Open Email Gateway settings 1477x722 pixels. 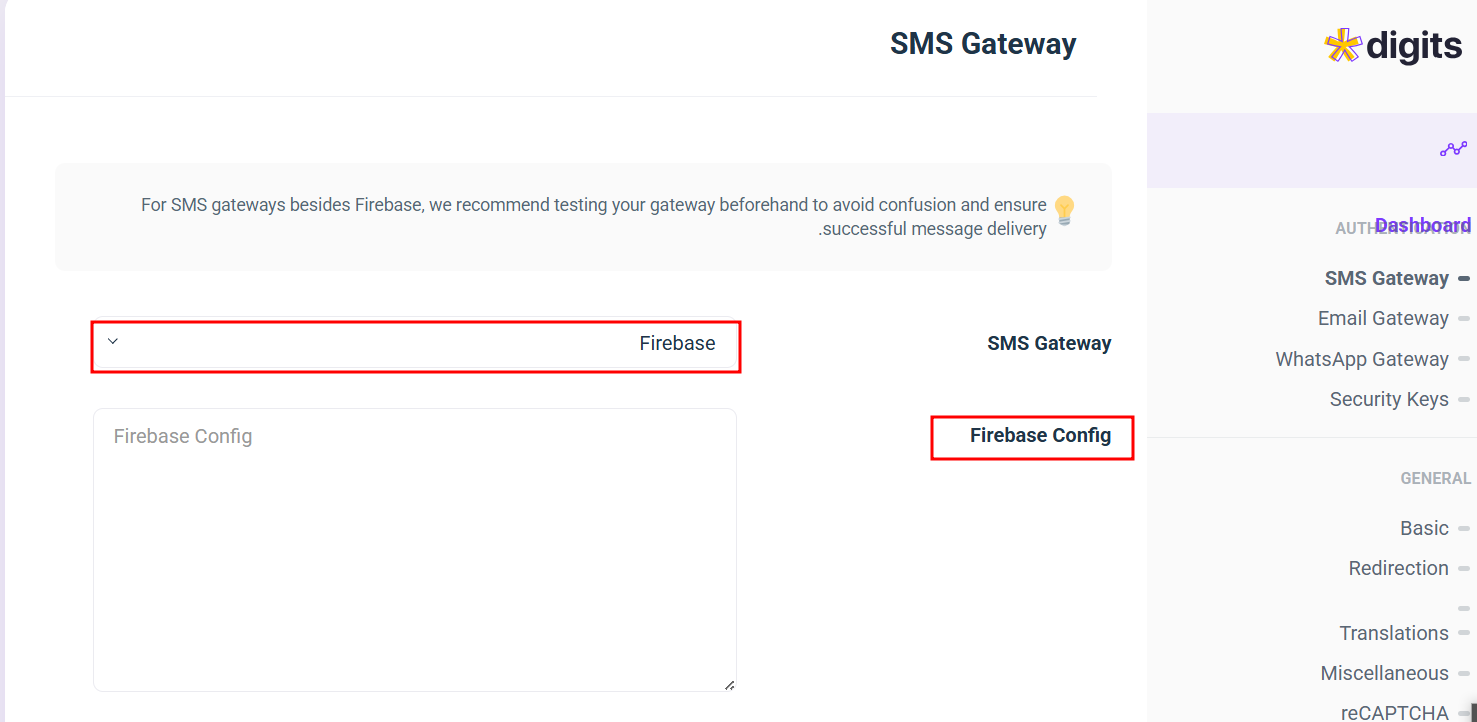tap(1383, 318)
